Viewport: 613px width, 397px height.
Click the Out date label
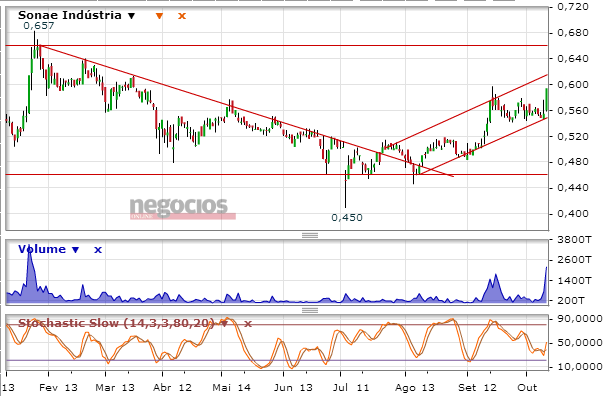coord(527,388)
